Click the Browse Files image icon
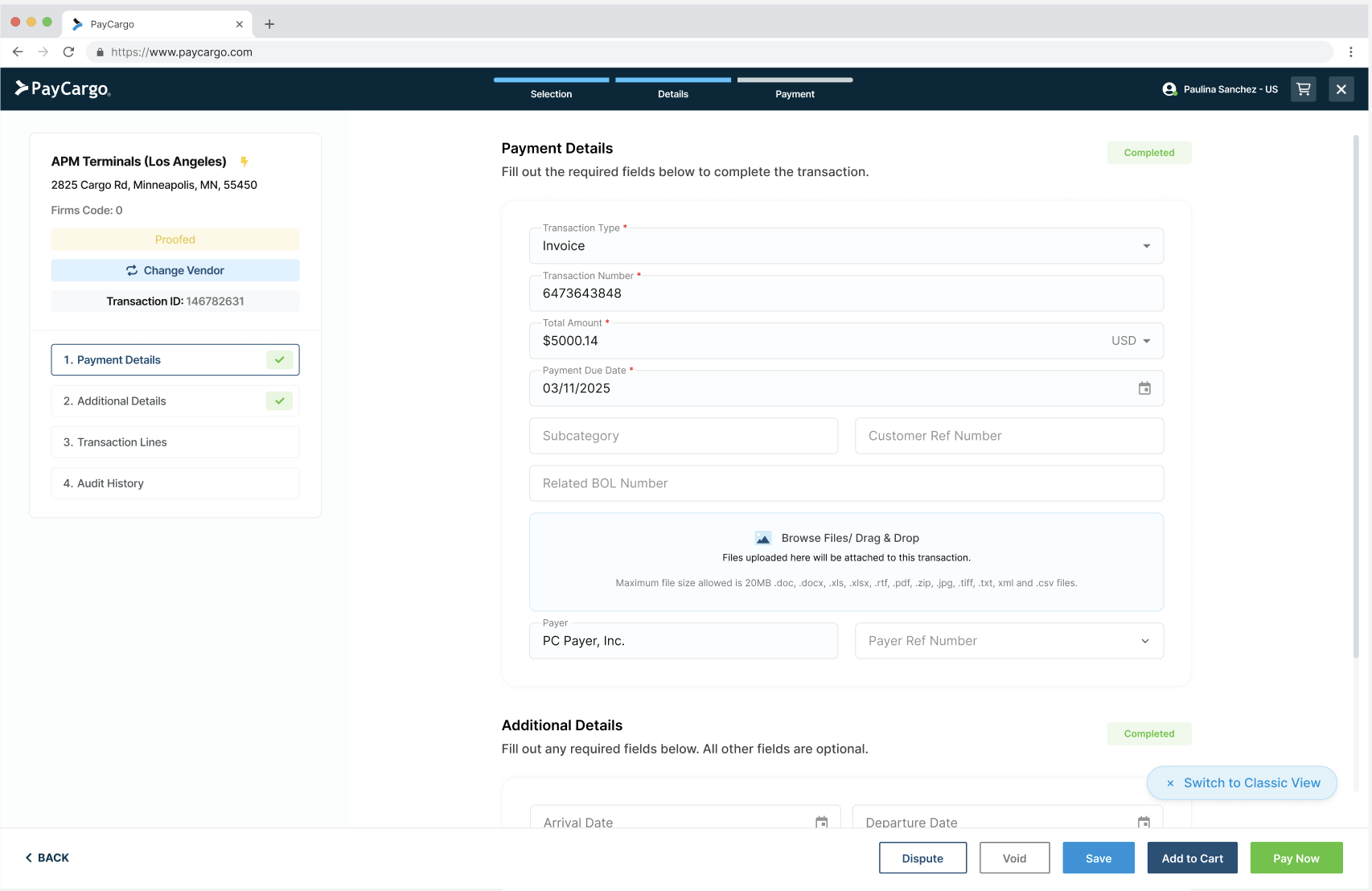1372x891 pixels. coord(763,538)
